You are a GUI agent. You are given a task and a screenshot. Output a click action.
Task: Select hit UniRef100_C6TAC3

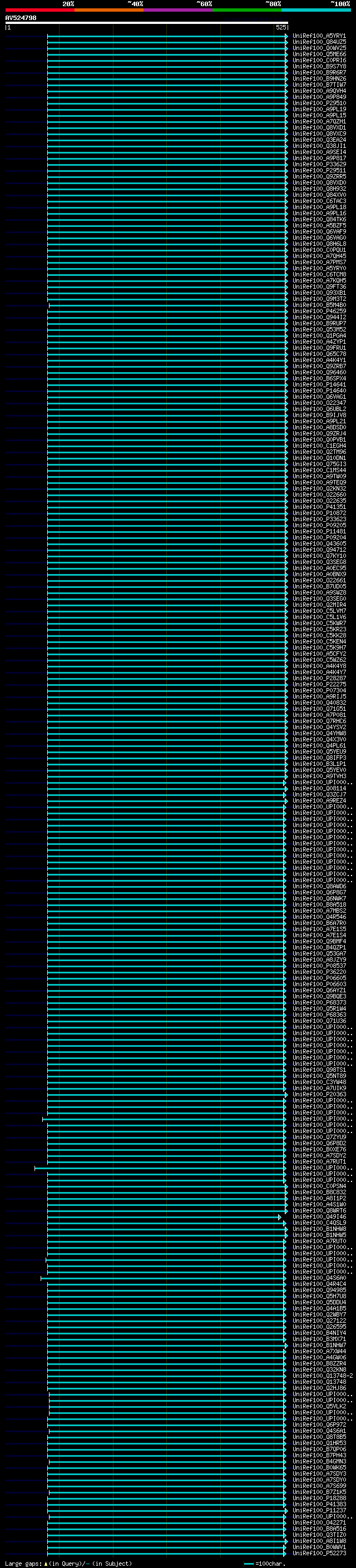tap(319, 201)
